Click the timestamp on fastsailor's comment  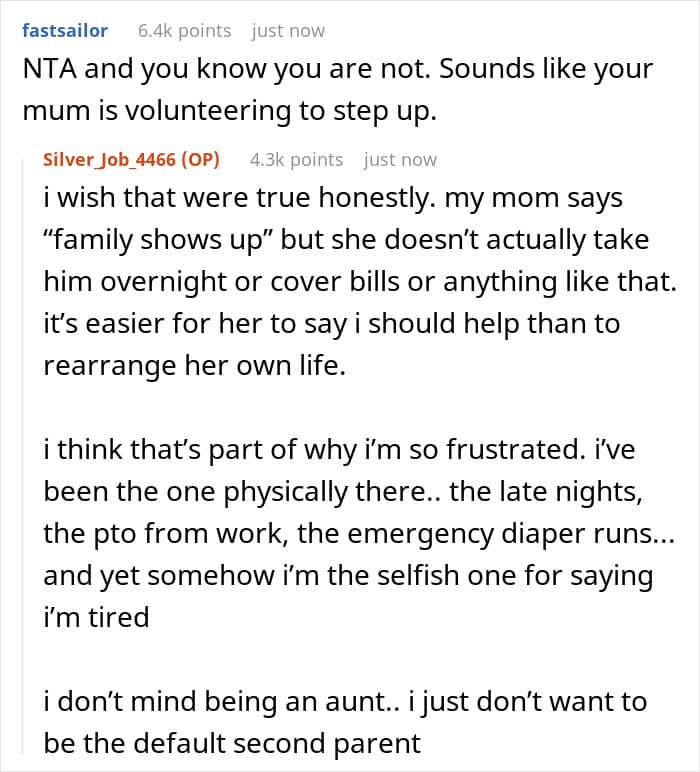(x=288, y=31)
